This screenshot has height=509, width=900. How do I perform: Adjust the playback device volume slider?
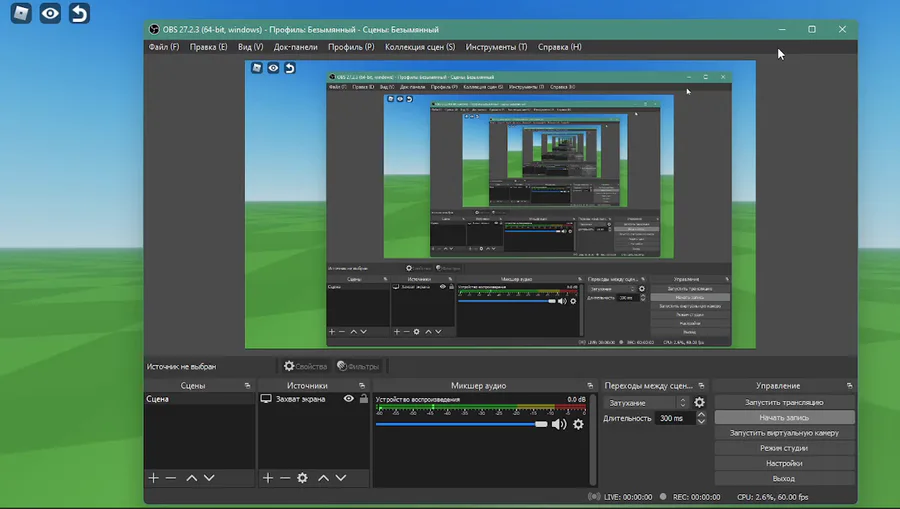click(461, 424)
